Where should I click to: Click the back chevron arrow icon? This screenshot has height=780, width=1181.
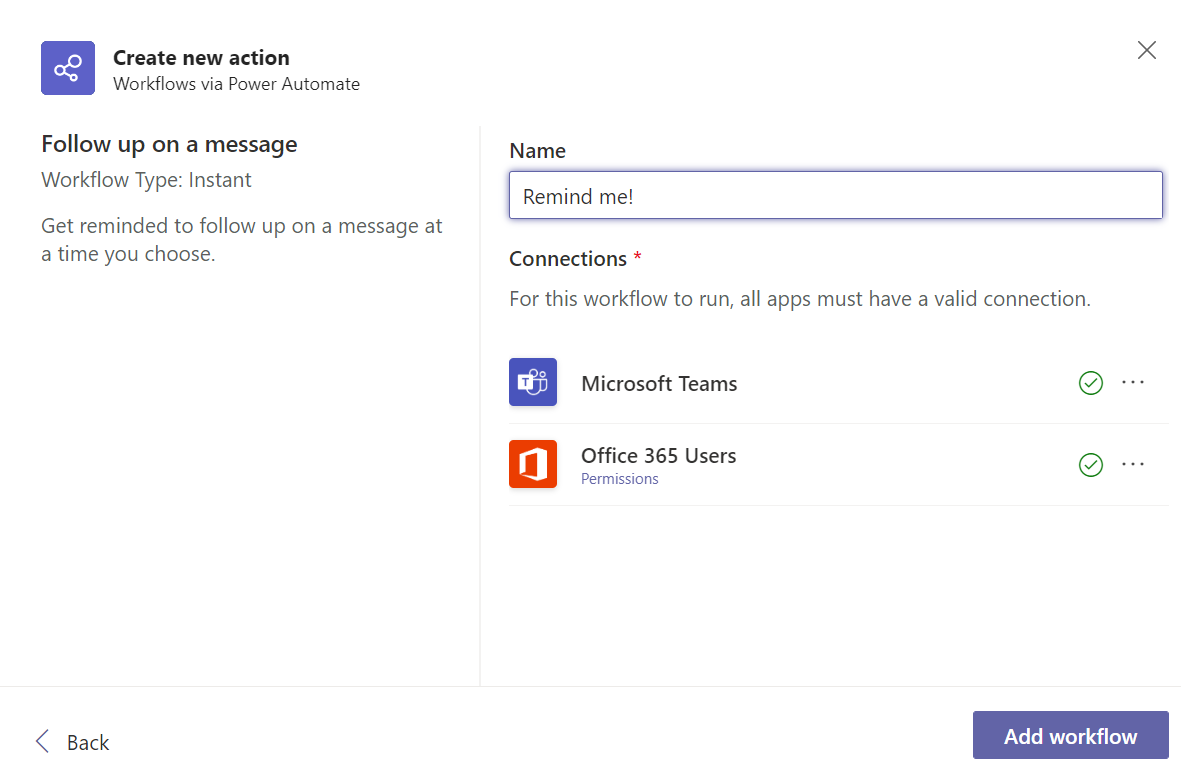coord(42,741)
